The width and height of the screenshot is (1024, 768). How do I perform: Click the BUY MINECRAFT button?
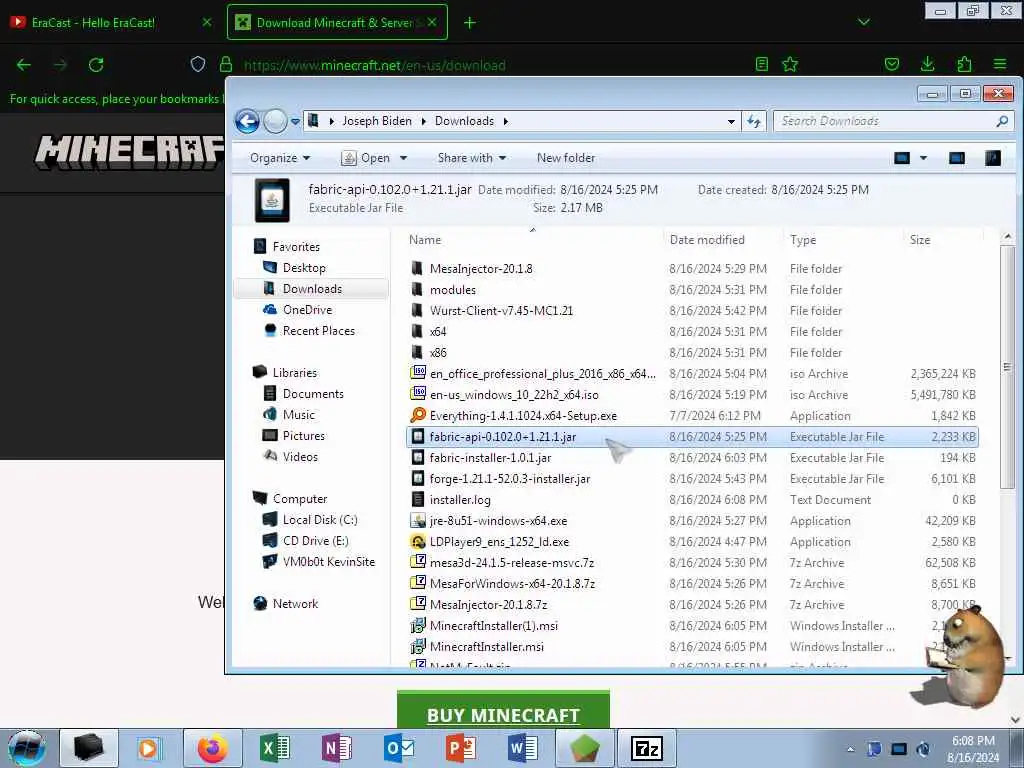(x=503, y=711)
